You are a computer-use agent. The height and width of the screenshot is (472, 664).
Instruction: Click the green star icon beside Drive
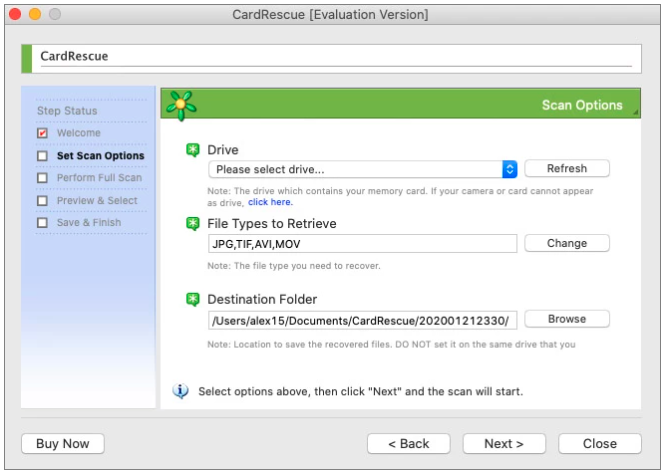[193, 150]
